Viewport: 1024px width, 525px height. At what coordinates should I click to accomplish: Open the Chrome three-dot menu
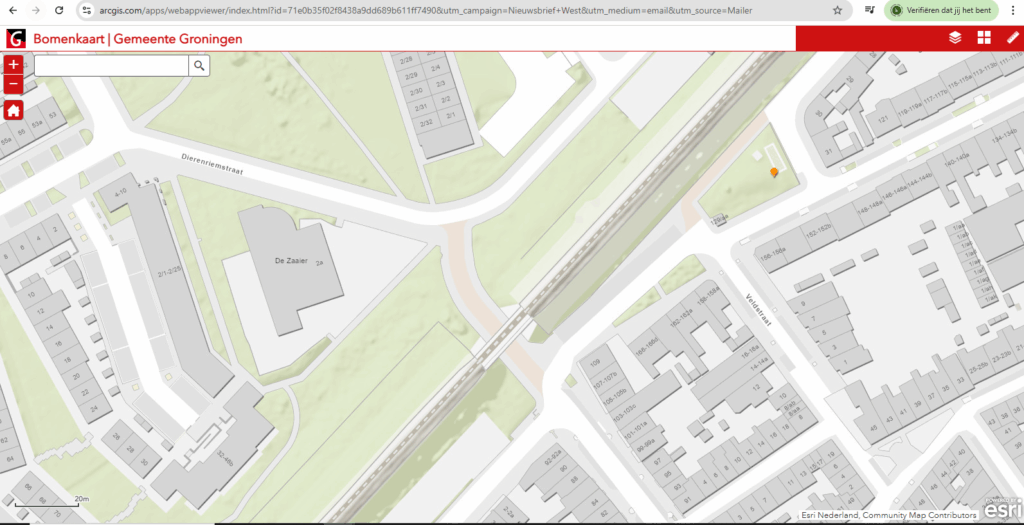point(1013,10)
